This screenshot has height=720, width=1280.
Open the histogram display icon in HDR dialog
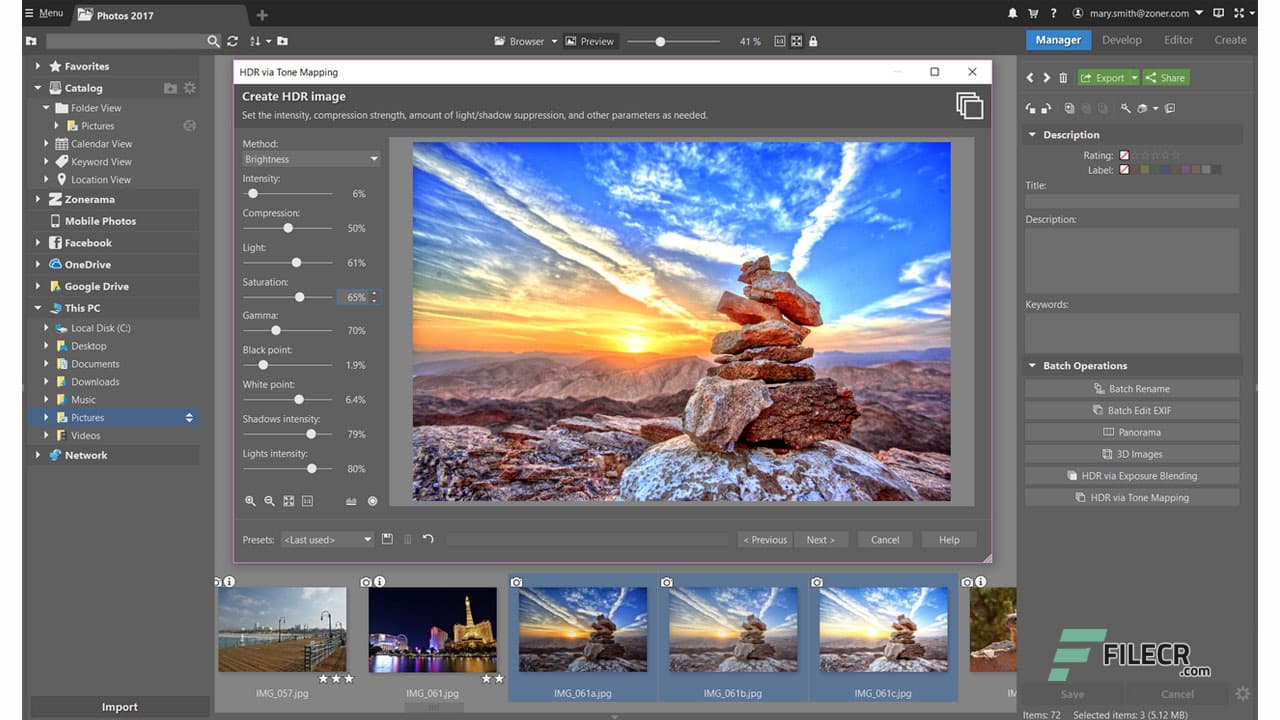pyautogui.click(x=352, y=500)
